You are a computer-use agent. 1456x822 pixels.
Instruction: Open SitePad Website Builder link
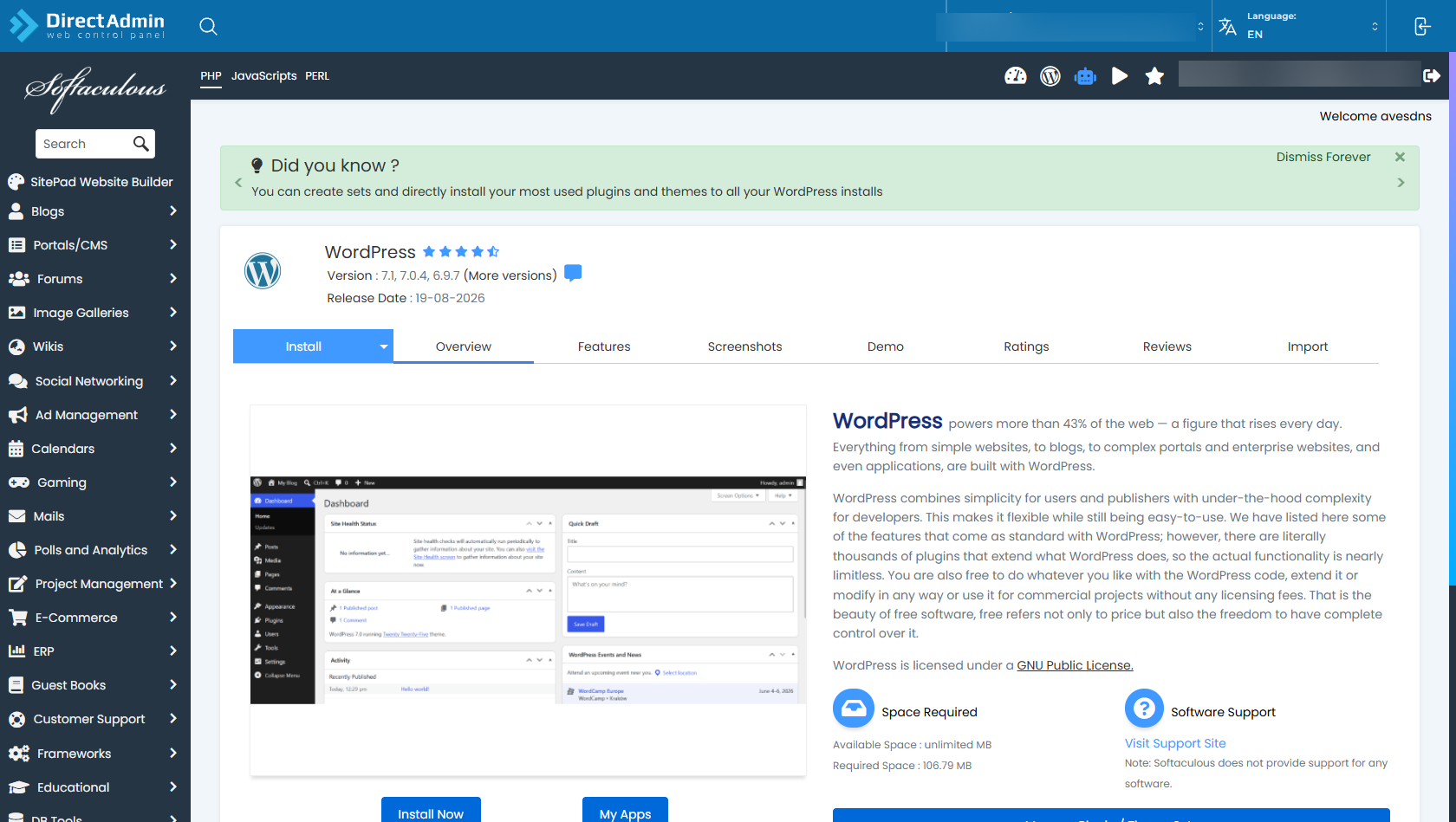tap(101, 182)
